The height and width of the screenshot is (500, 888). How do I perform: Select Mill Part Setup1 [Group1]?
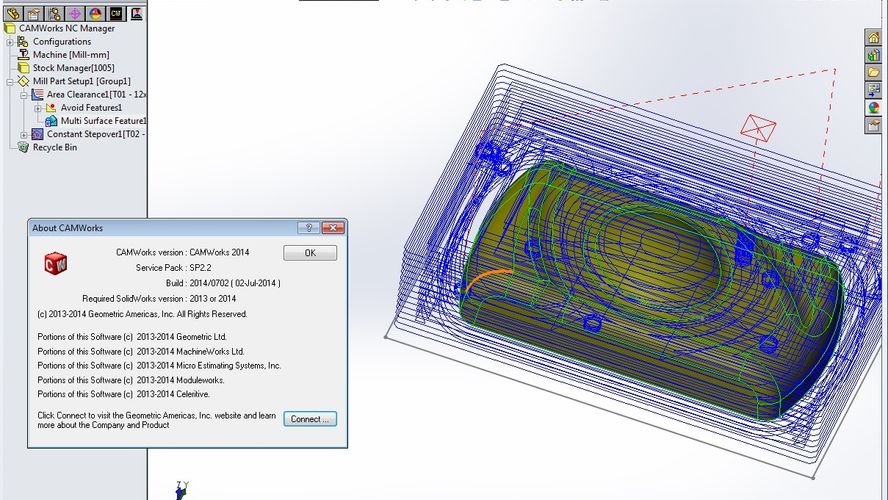point(82,81)
